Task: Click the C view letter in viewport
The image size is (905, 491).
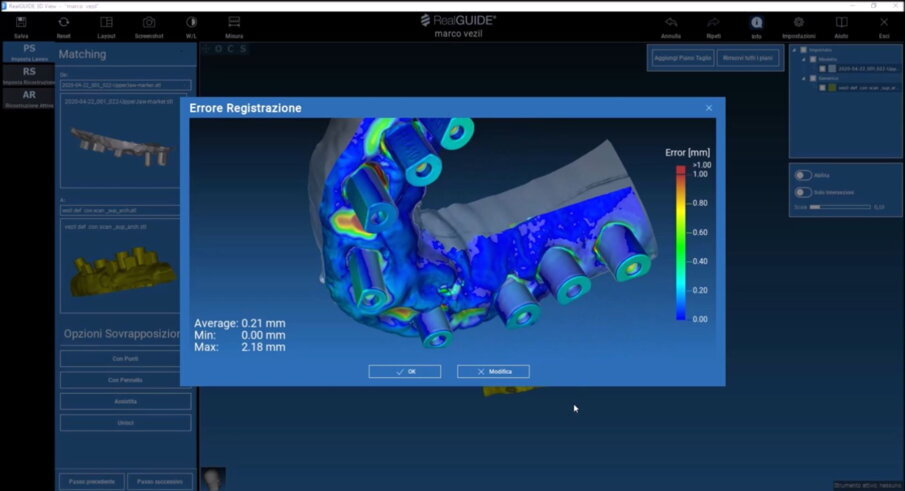Action: click(230, 49)
